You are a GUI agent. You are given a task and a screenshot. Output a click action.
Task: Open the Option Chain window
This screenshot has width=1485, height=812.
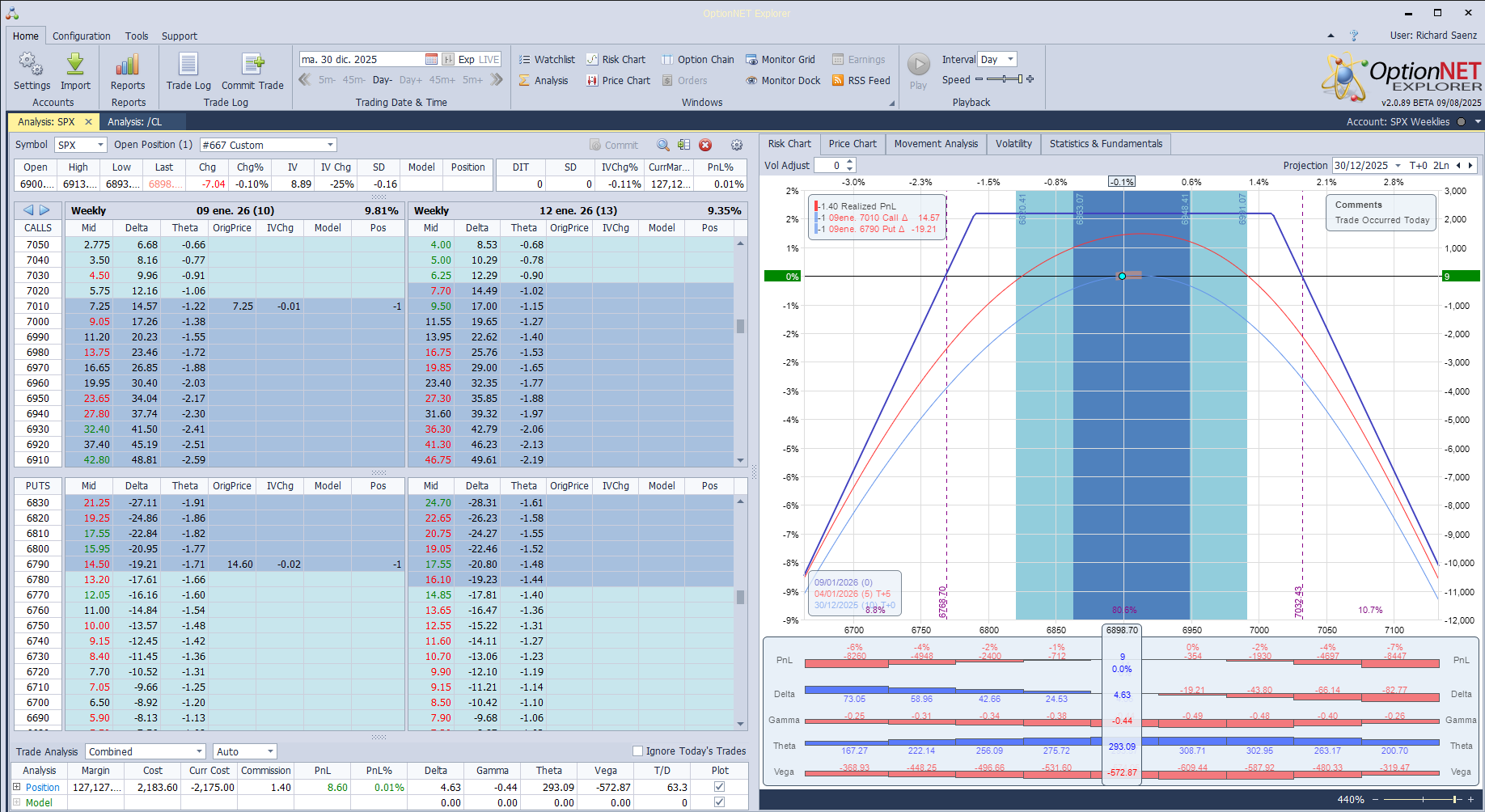[x=697, y=60]
